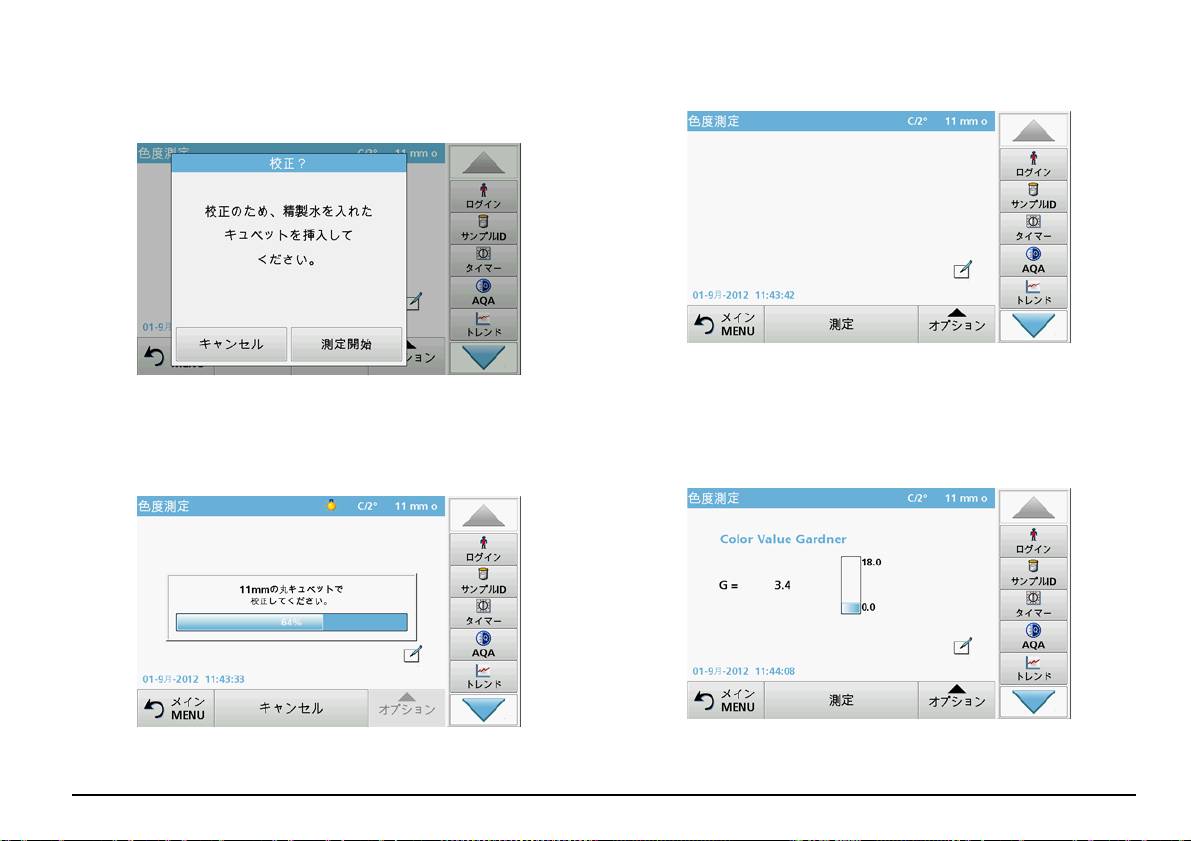Open トレンド on the Gardner result screen
Screen dimensions: 1191x841
pyautogui.click(x=1033, y=669)
